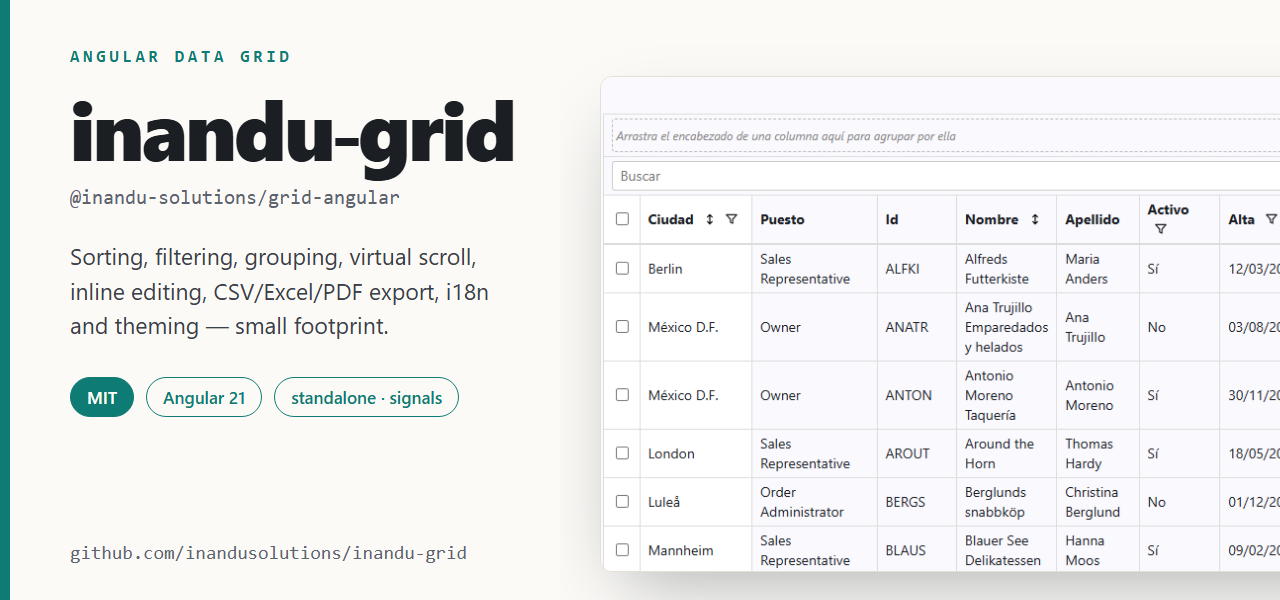The width and height of the screenshot is (1280, 600).
Task: Sort the Ciudad column with its arrows icon
Action: [x=710, y=219]
